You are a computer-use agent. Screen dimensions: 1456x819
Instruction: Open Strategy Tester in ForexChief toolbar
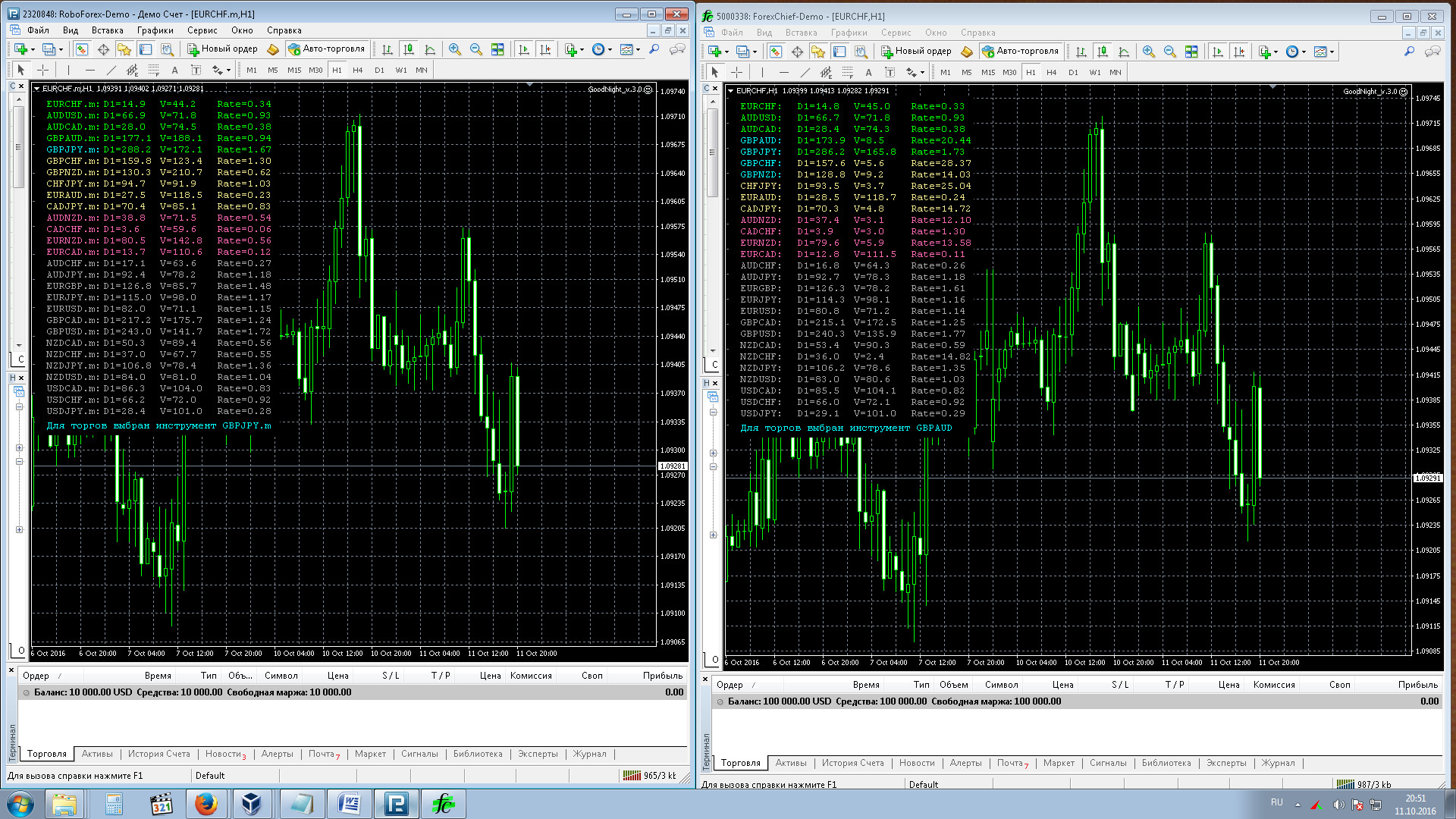pyautogui.click(x=861, y=52)
